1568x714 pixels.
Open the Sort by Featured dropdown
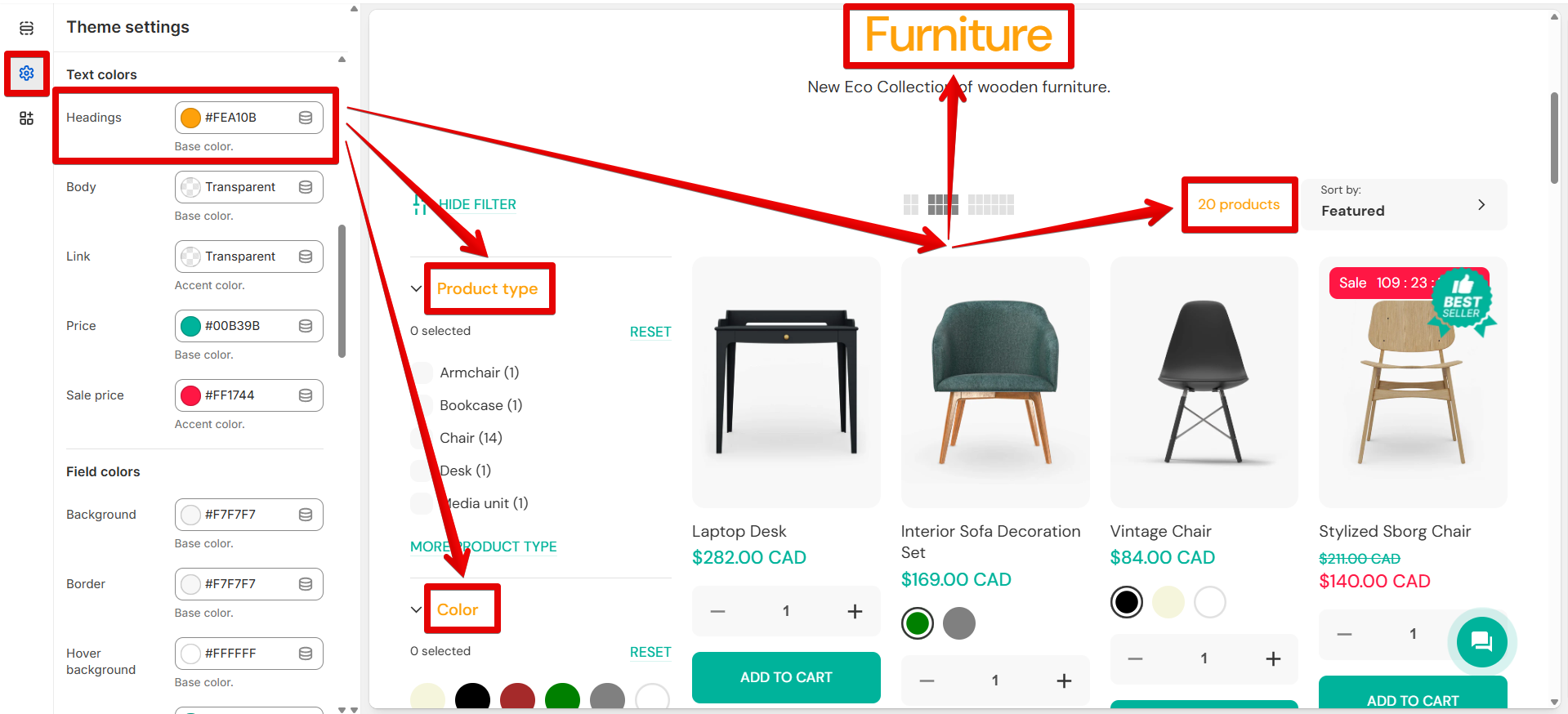click(1403, 204)
